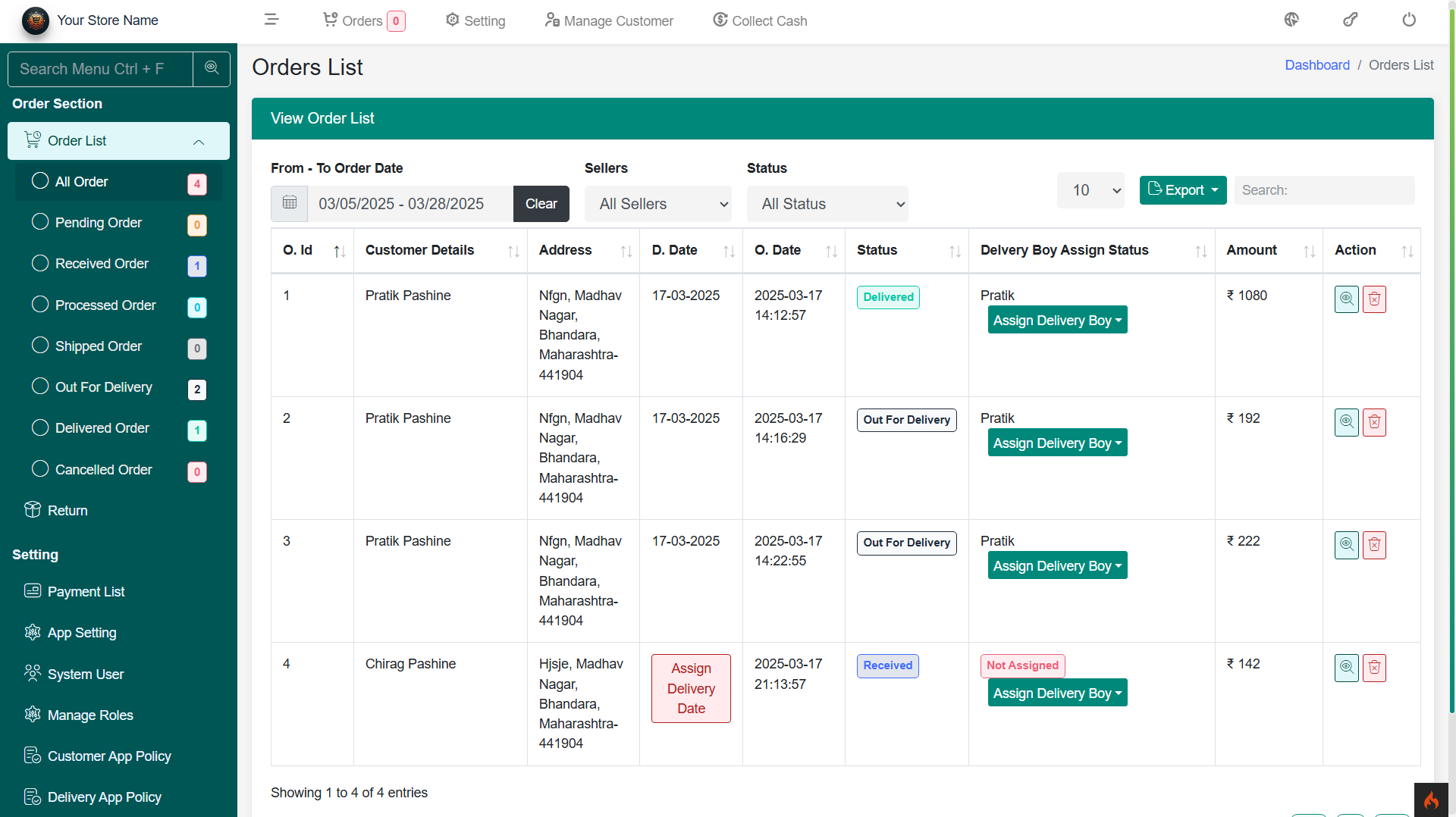This screenshot has height=817, width=1456.
Task: Open Assign Delivery Boy for order 3
Action: pyautogui.click(x=1057, y=565)
